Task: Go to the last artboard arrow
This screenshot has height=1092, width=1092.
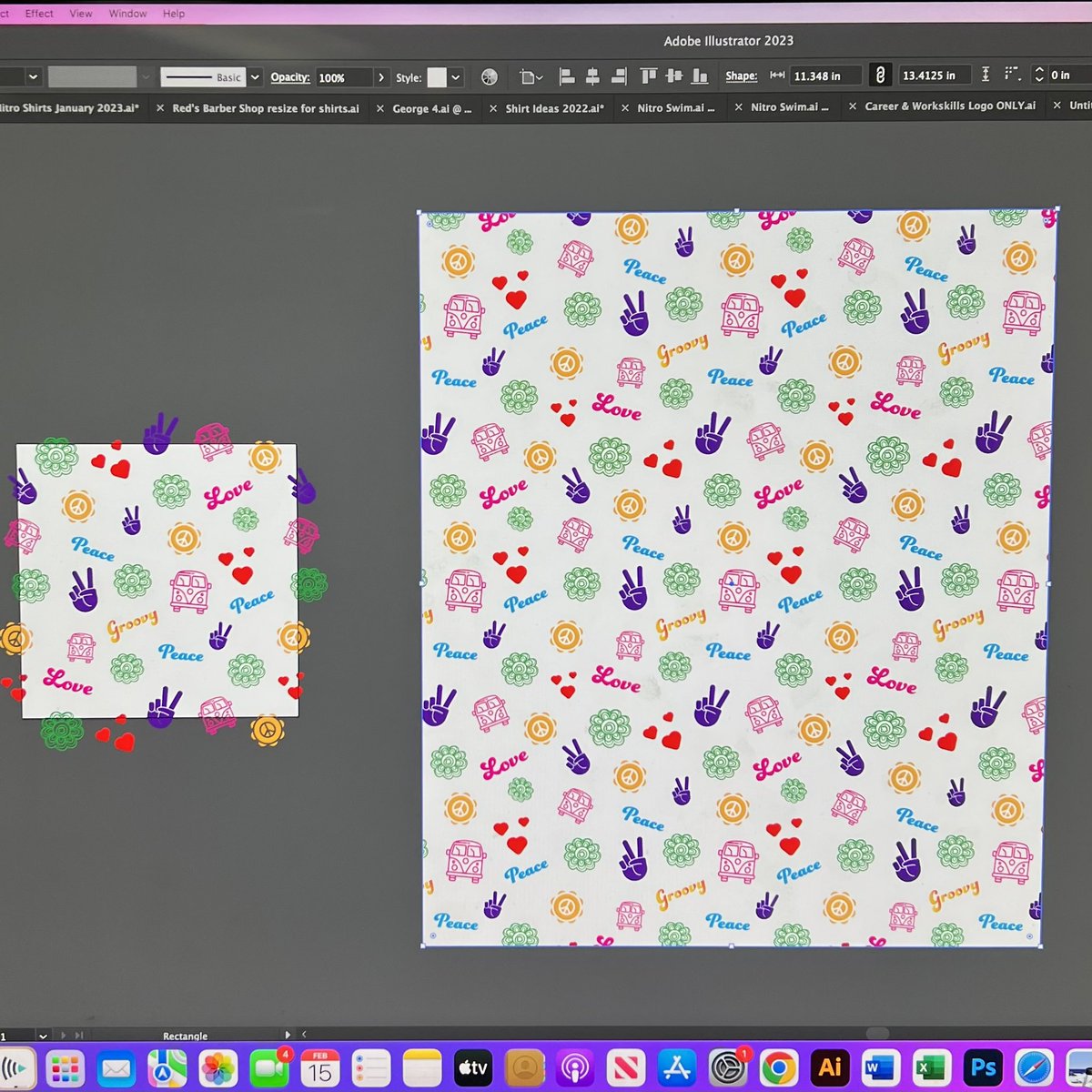Action: (x=78, y=1036)
